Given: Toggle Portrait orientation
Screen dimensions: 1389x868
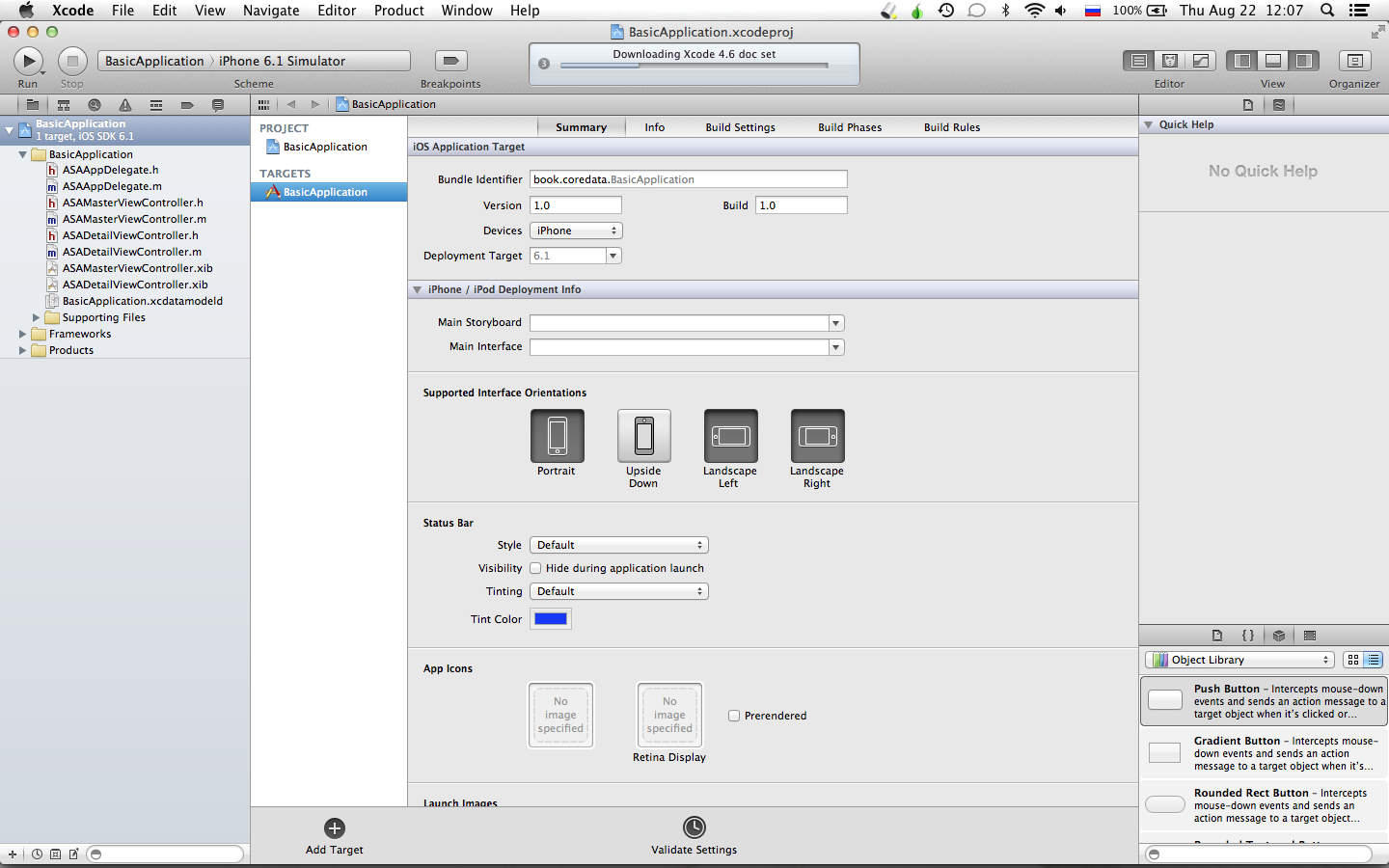Looking at the screenshot, I should click(558, 436).
